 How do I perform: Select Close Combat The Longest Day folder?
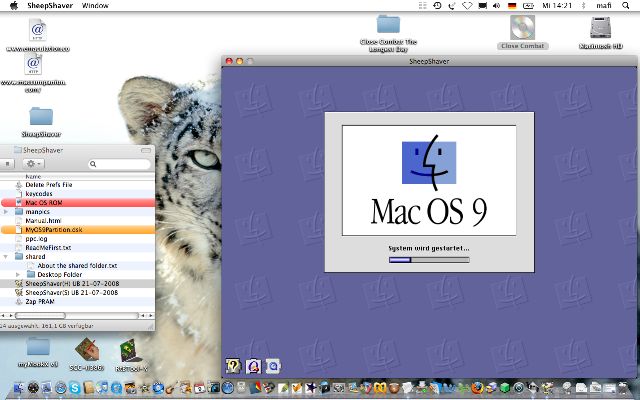(x=388, y=24)
